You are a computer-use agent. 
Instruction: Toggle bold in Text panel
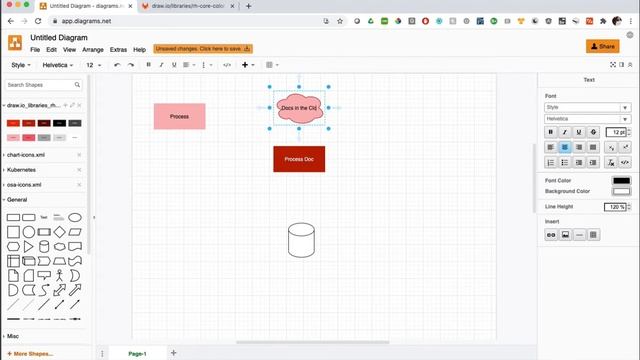tap(551, 132)
